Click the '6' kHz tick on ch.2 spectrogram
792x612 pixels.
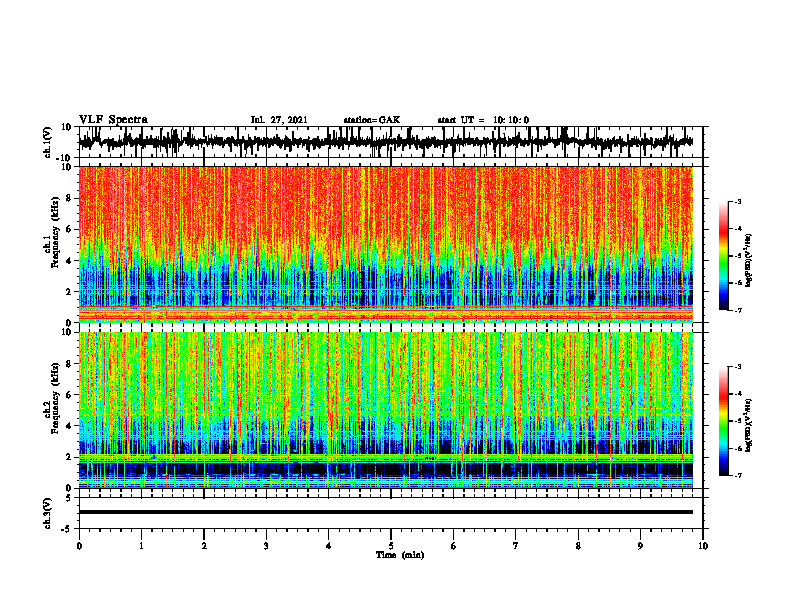(x=69, y=395)
